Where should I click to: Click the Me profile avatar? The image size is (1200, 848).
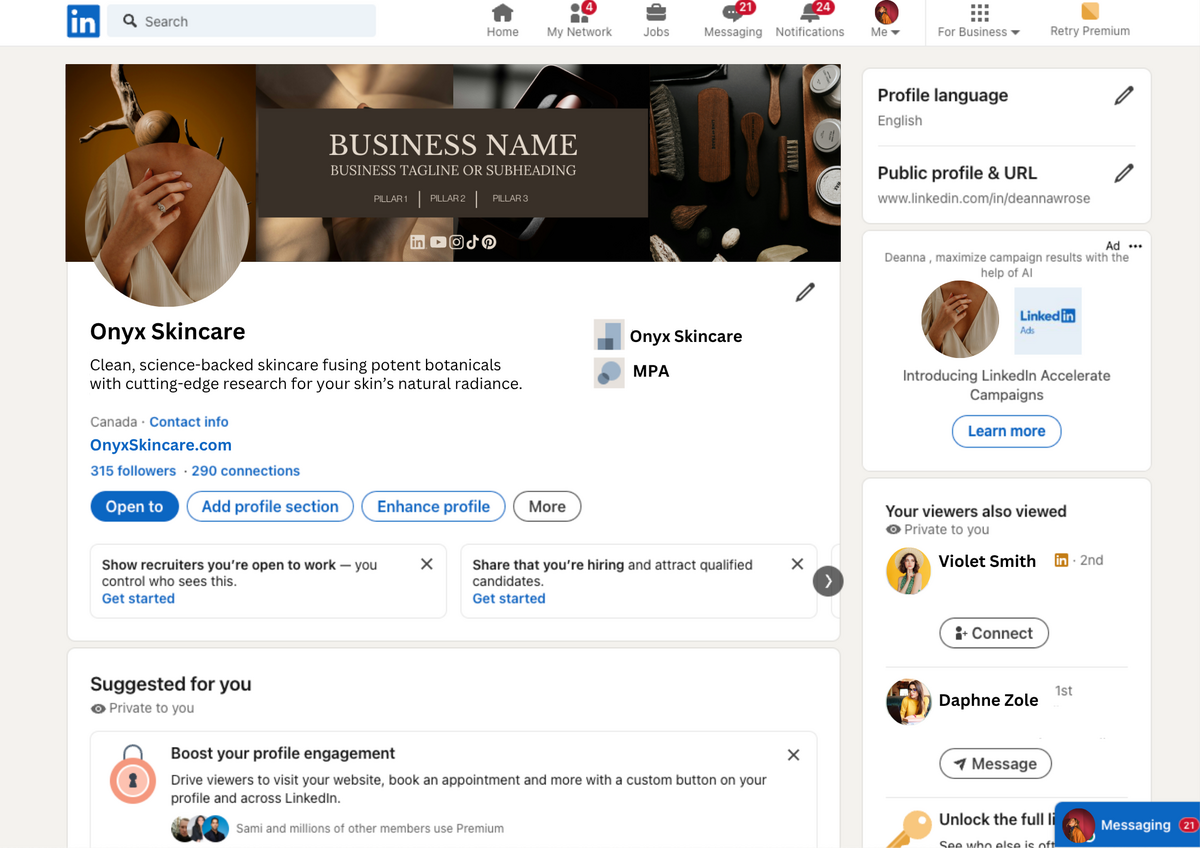pos(886,13)
